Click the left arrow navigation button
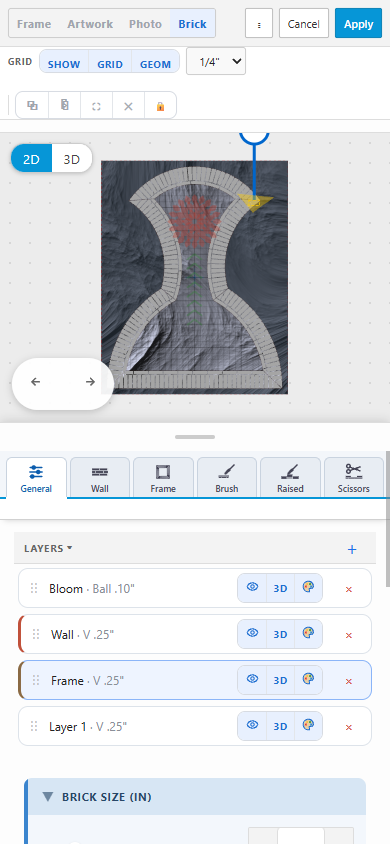This screenshot has width=390, height=844. point(36,382)
